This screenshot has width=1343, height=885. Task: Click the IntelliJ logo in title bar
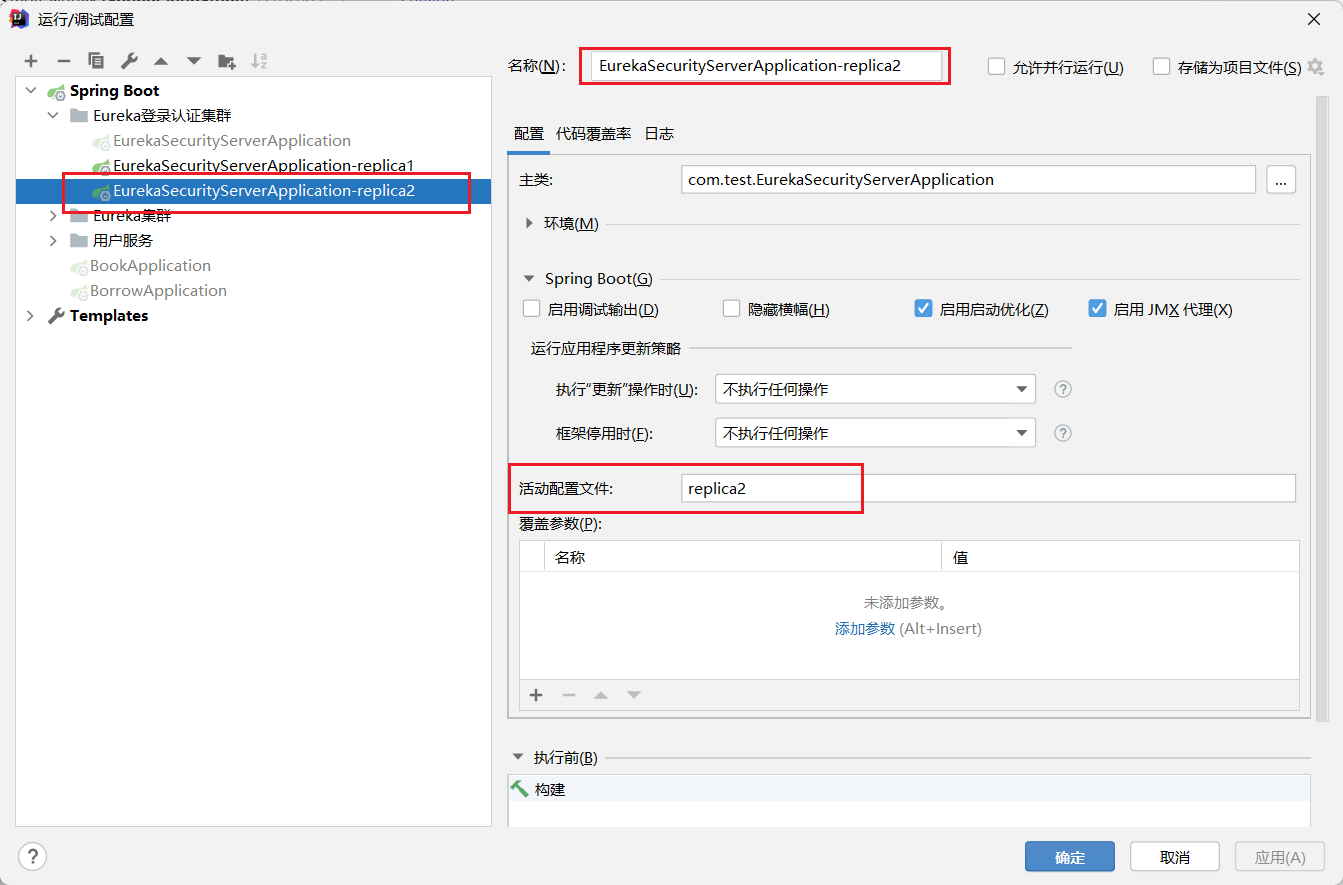18,19
